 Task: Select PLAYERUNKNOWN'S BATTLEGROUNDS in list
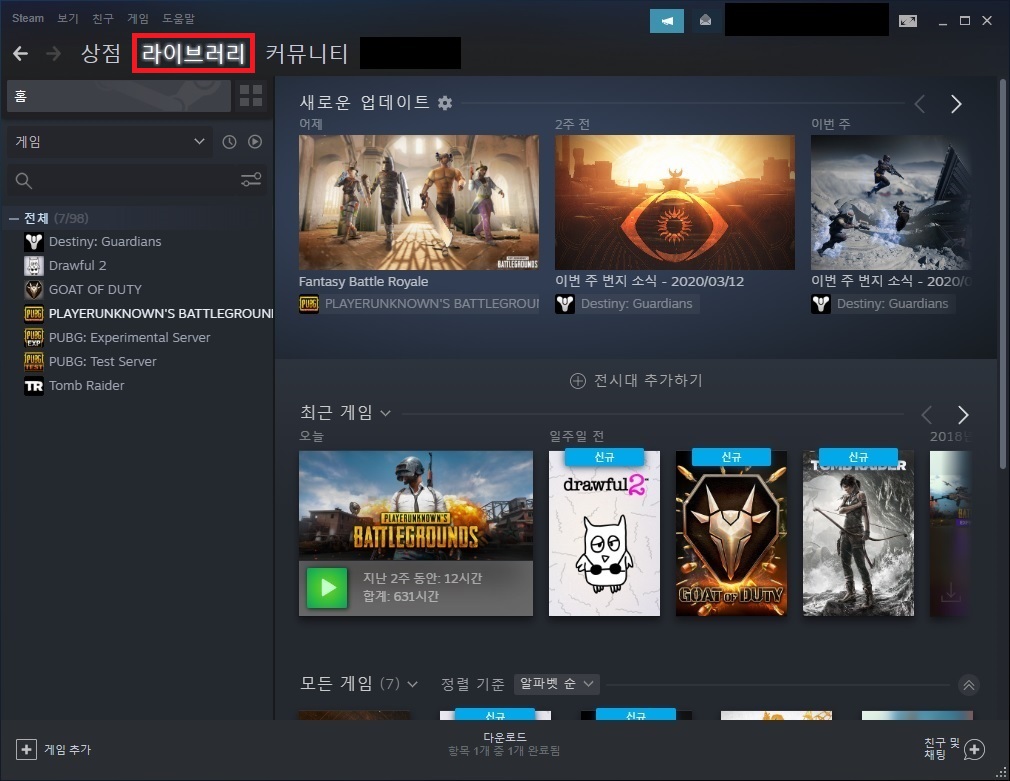tap(161, 314)
